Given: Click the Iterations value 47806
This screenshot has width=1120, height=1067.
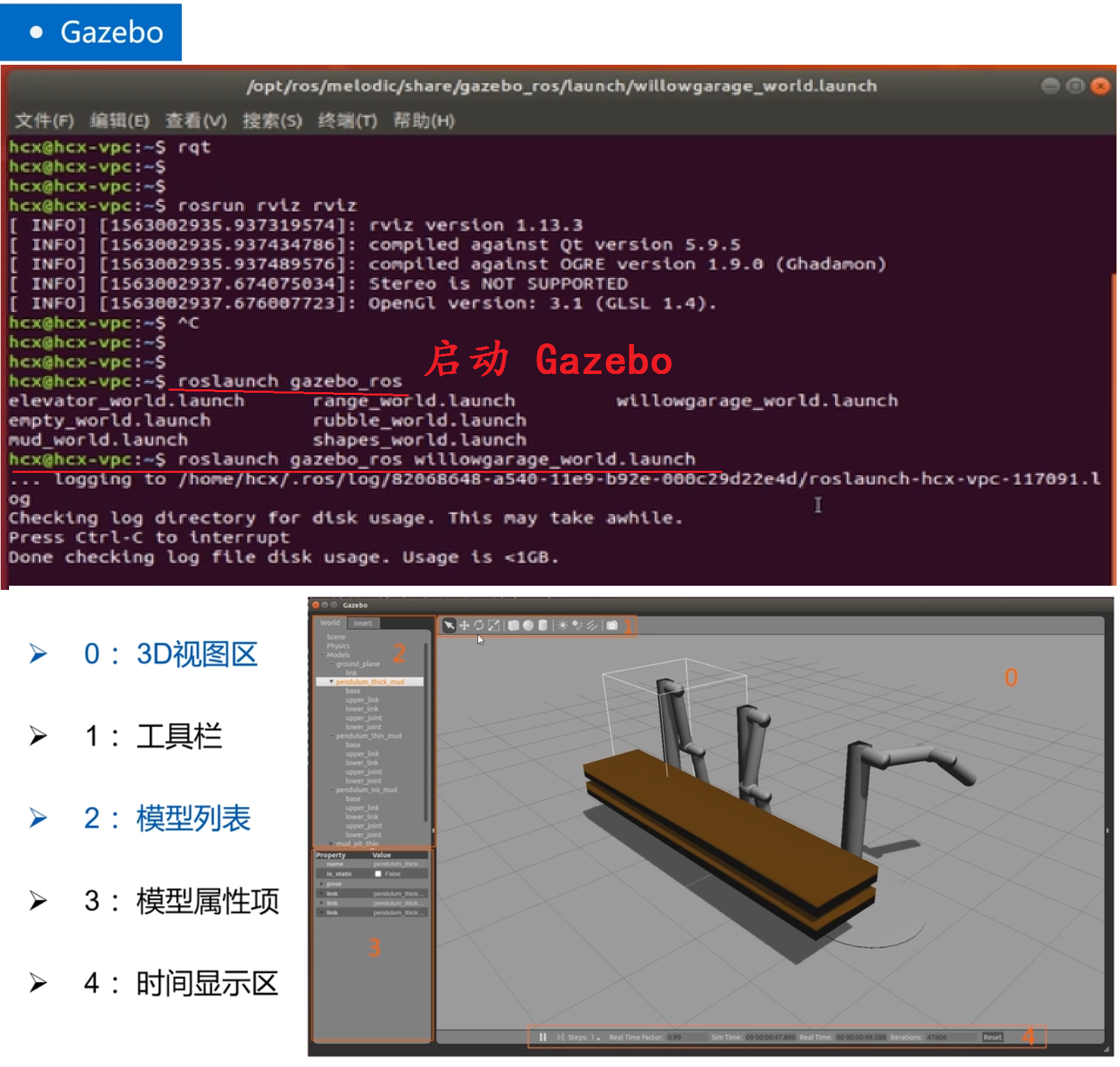Looking at the screenshot, I should 951,1038.
